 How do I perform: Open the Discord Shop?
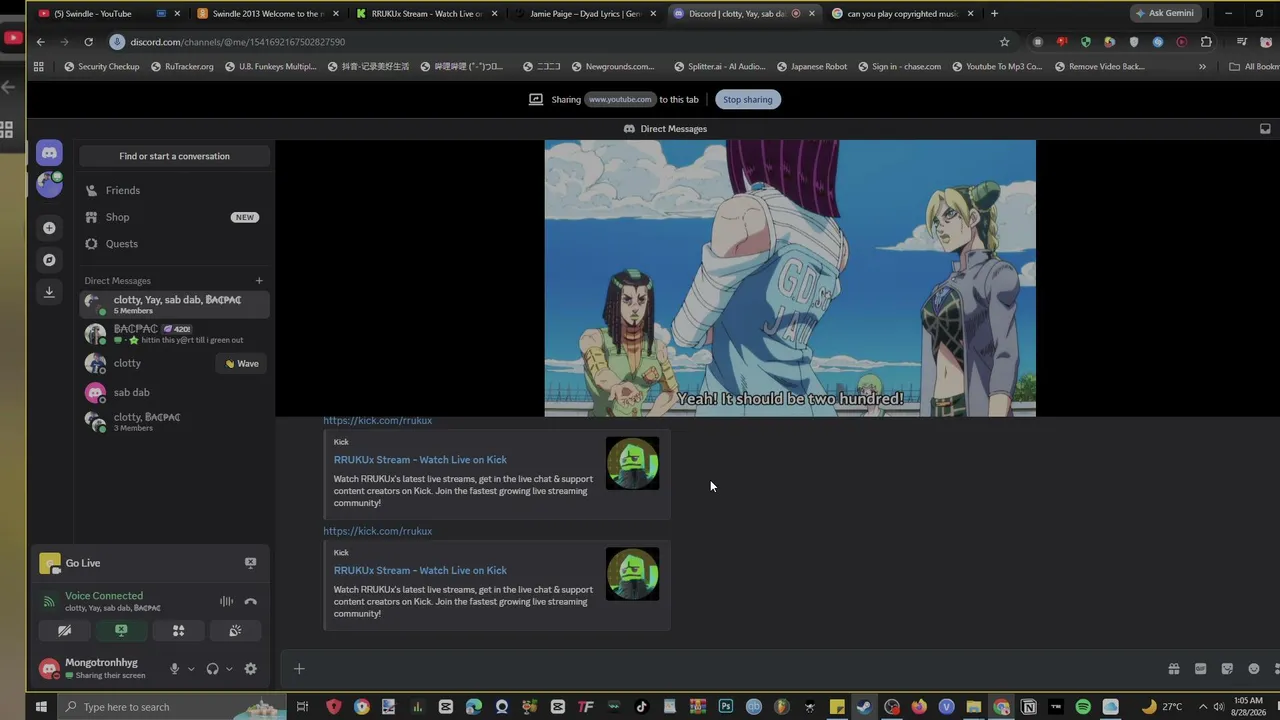[x=174, y=217]
